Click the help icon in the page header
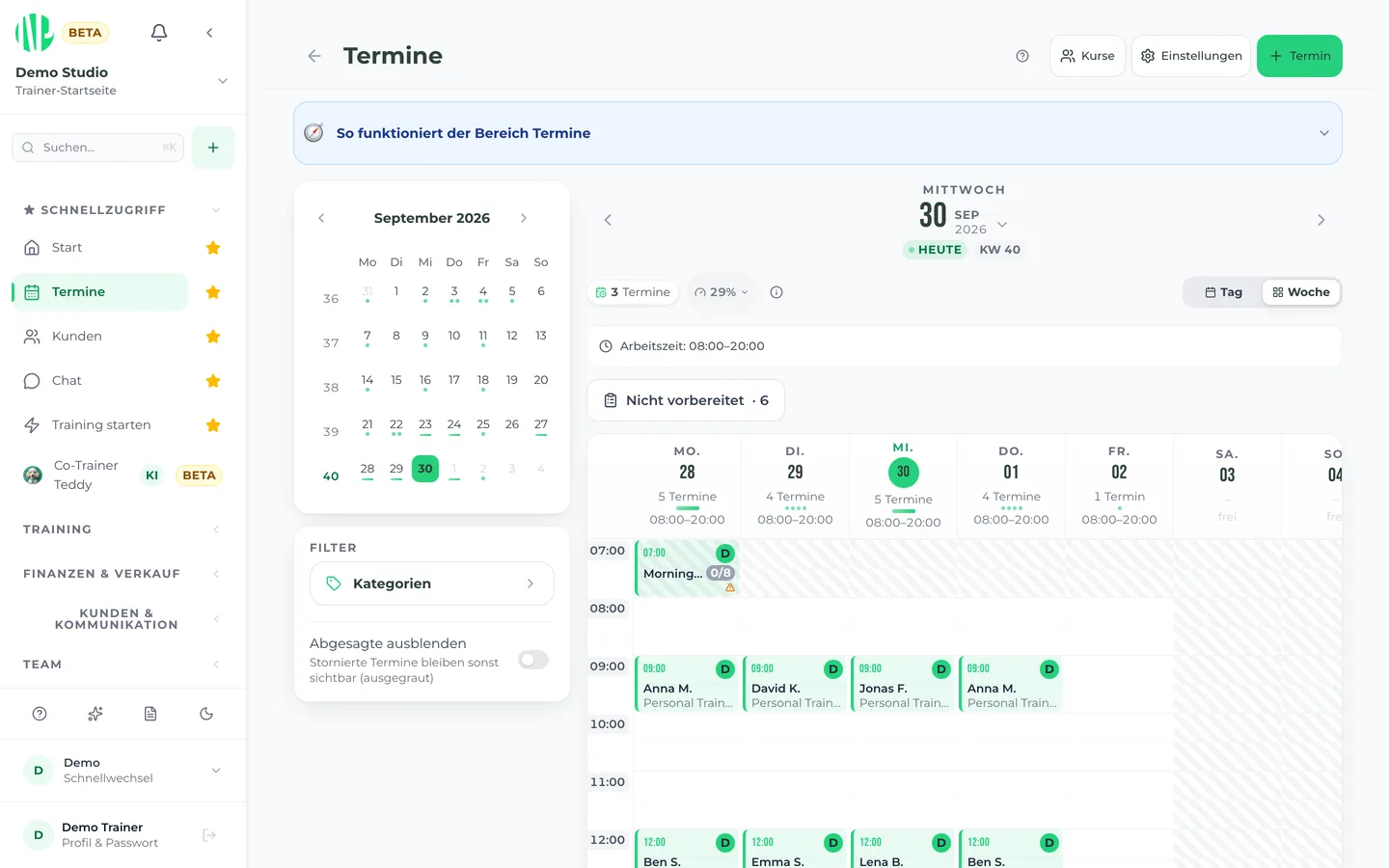Image resolution: width=1389 pixels, height=868 pixels. point(1022,56)
